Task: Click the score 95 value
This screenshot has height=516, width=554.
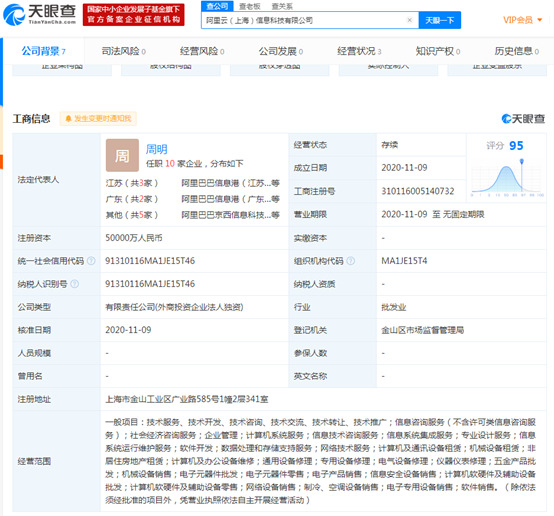Action: (516, 146)
